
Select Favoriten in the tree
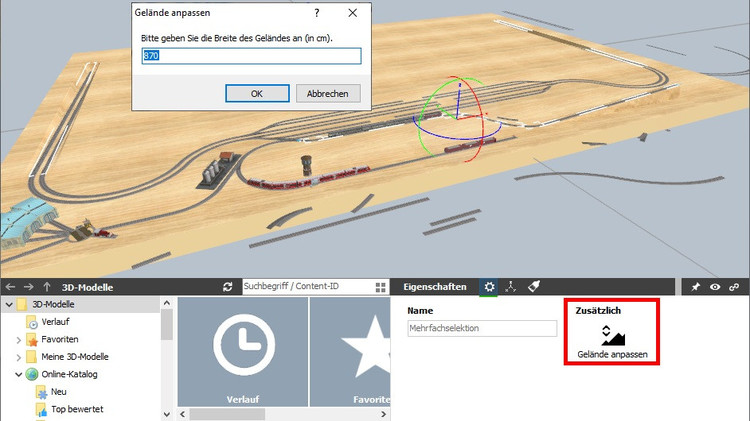pyautogui.click(x=60, y=339)
